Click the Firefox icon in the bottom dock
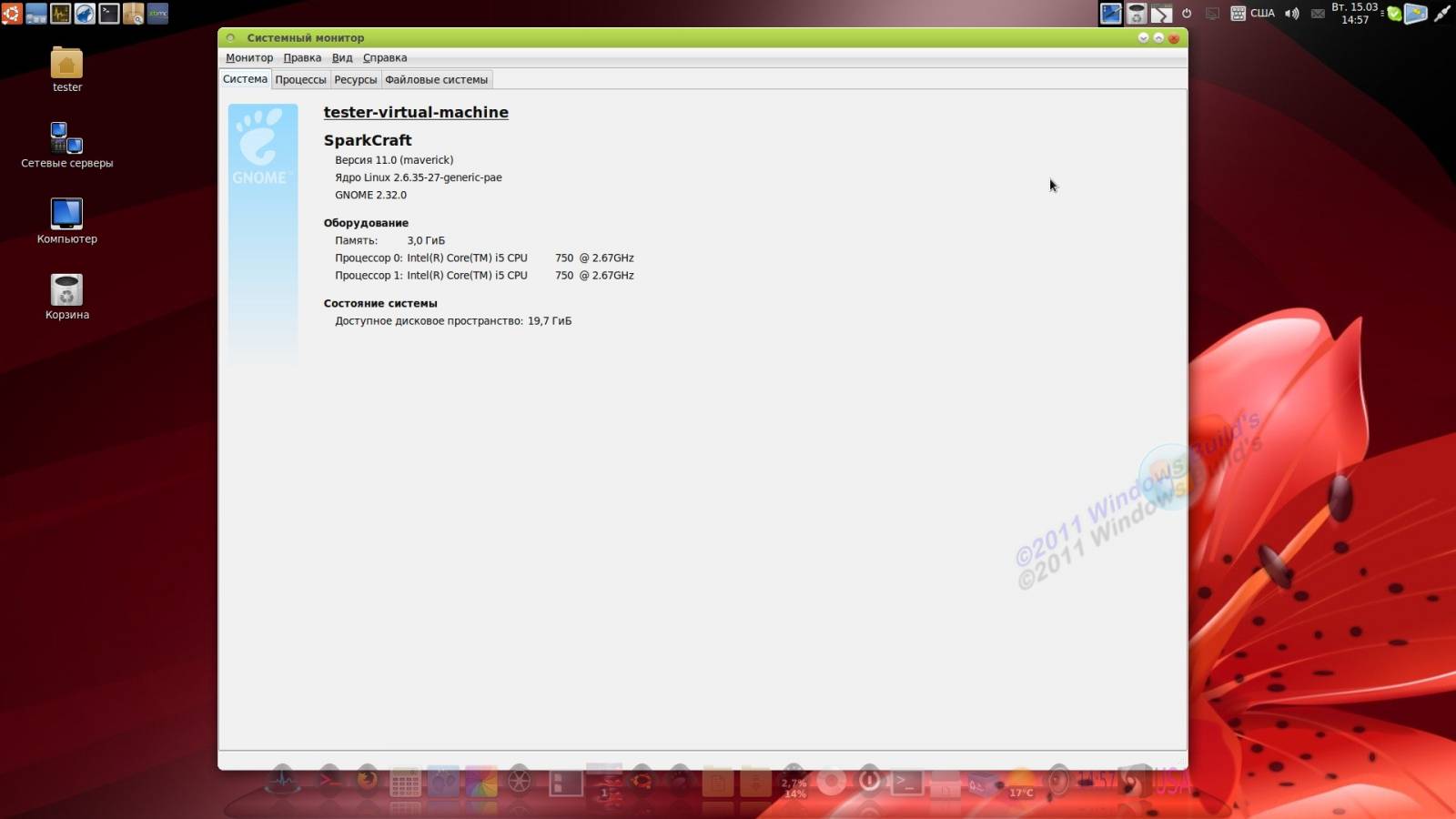This screenshot has height=819, width=1456. [x=367, y=780]
